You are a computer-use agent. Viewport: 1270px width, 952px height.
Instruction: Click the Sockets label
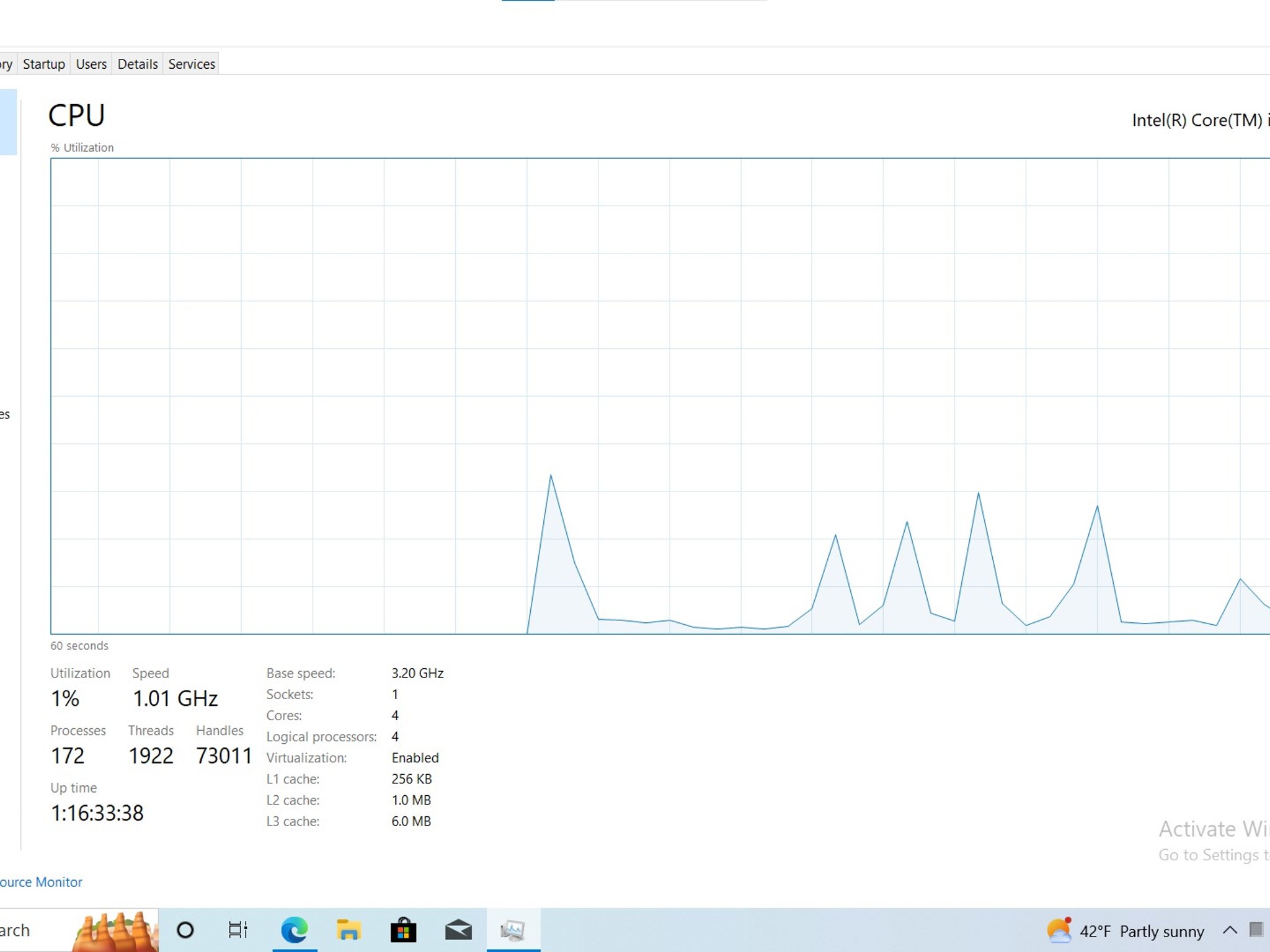coord(290,695)
